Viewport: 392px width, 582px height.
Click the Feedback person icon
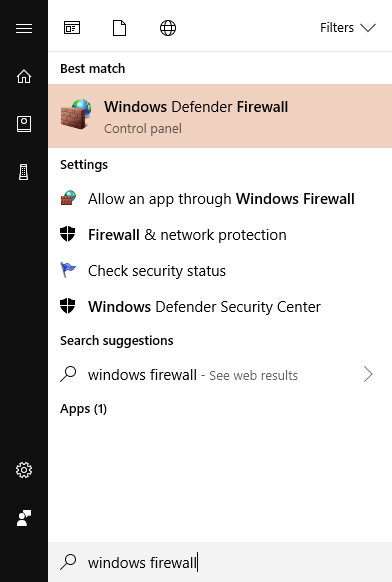[24, 518]
